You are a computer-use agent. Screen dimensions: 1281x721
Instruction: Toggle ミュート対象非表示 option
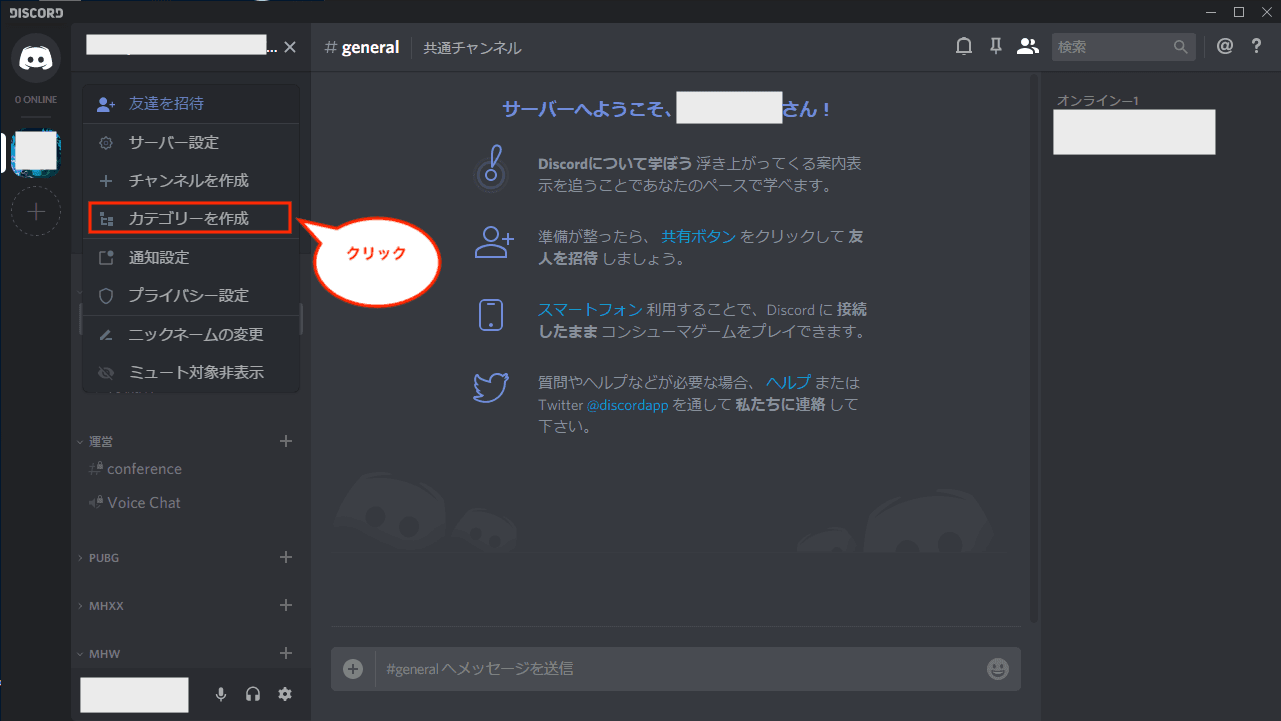click(191, 373)
